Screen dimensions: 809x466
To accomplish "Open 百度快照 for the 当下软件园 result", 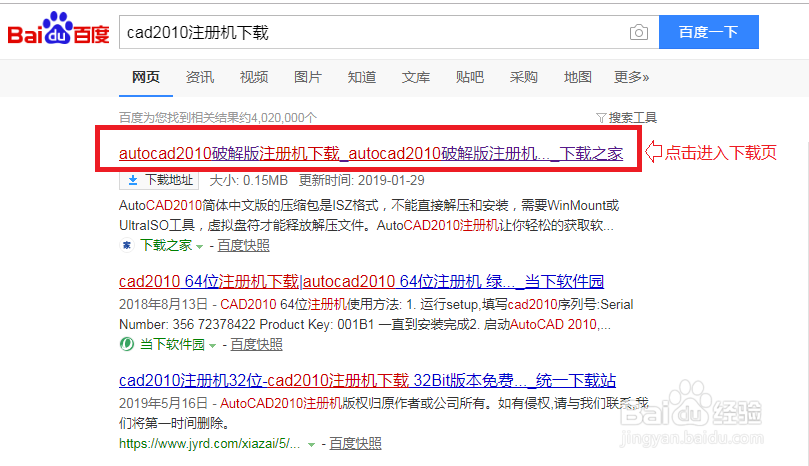I will [x=256, y=344].
